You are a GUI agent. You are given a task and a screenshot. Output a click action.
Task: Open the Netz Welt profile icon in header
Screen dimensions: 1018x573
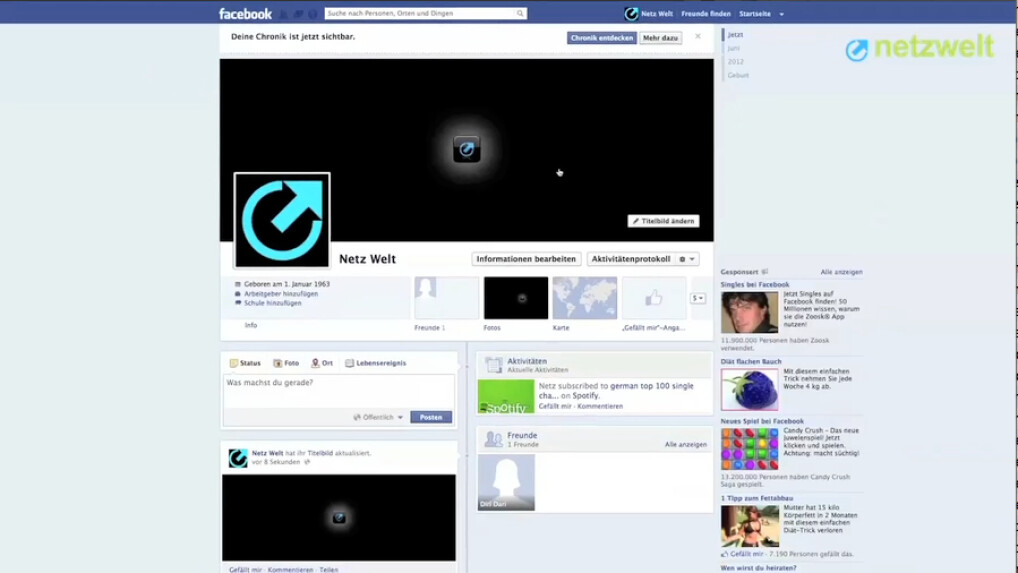coord(631,14)
